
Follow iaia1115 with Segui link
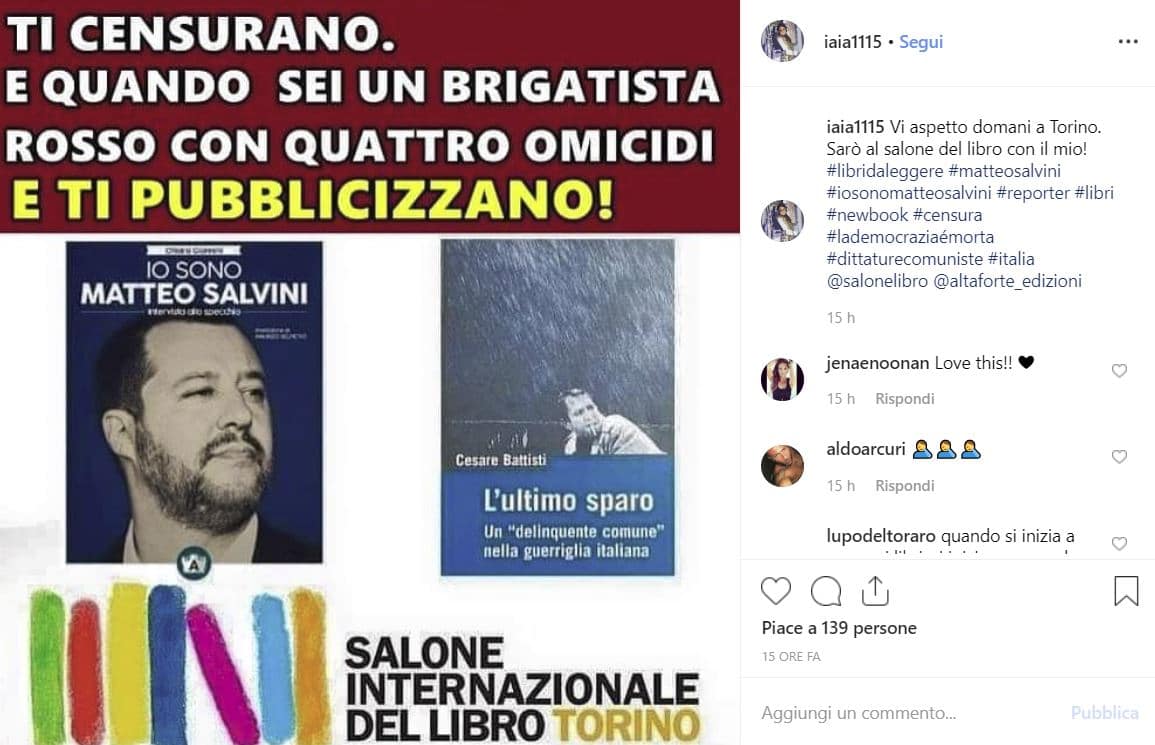(921, 42)
